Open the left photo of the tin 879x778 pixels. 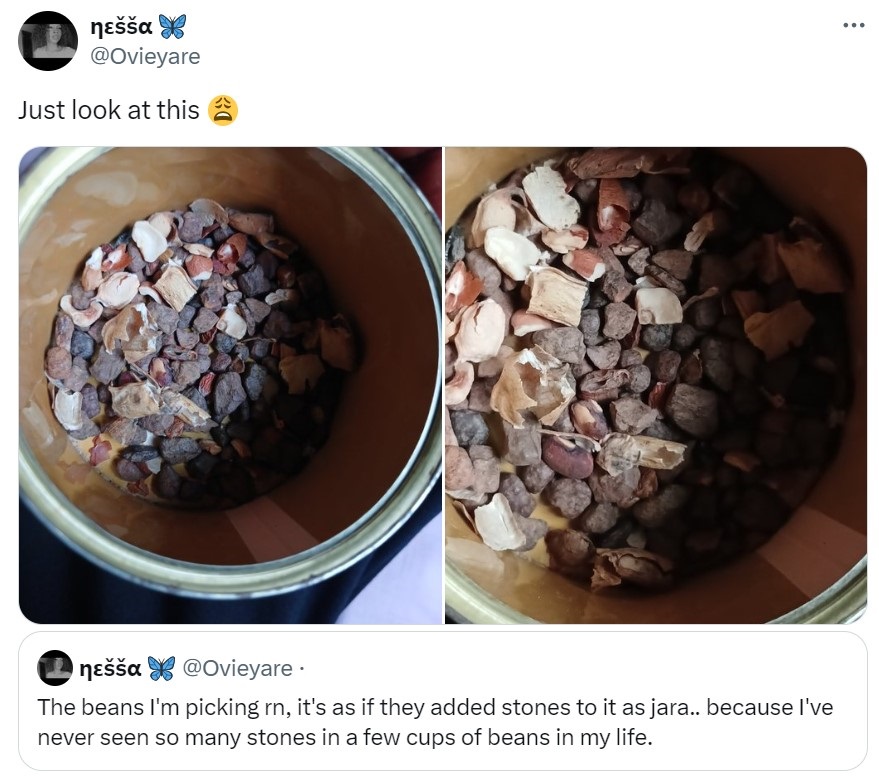pyautogui.click(x=230, y=385)
